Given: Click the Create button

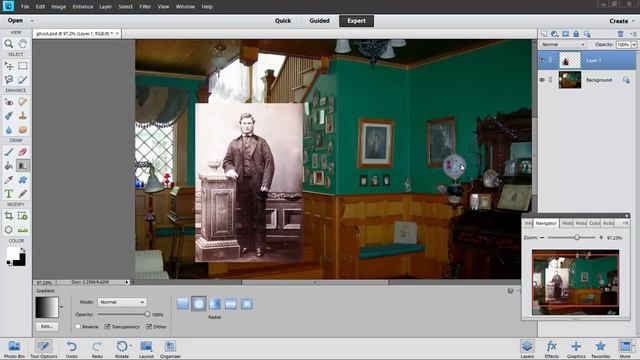Looking at the screenshot, I should 619,21.
